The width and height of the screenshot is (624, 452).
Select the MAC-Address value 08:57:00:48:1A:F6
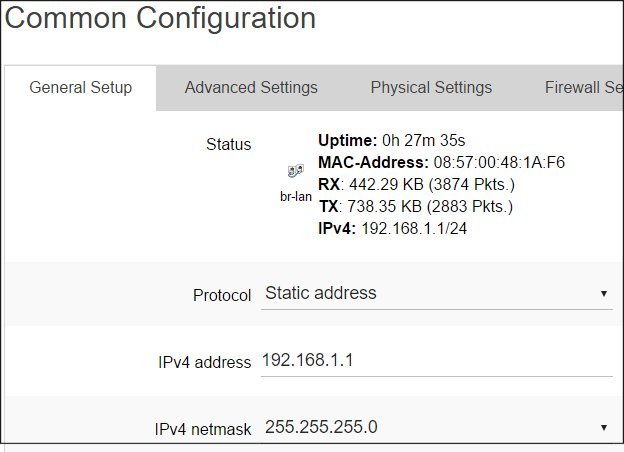coord(499,162)
